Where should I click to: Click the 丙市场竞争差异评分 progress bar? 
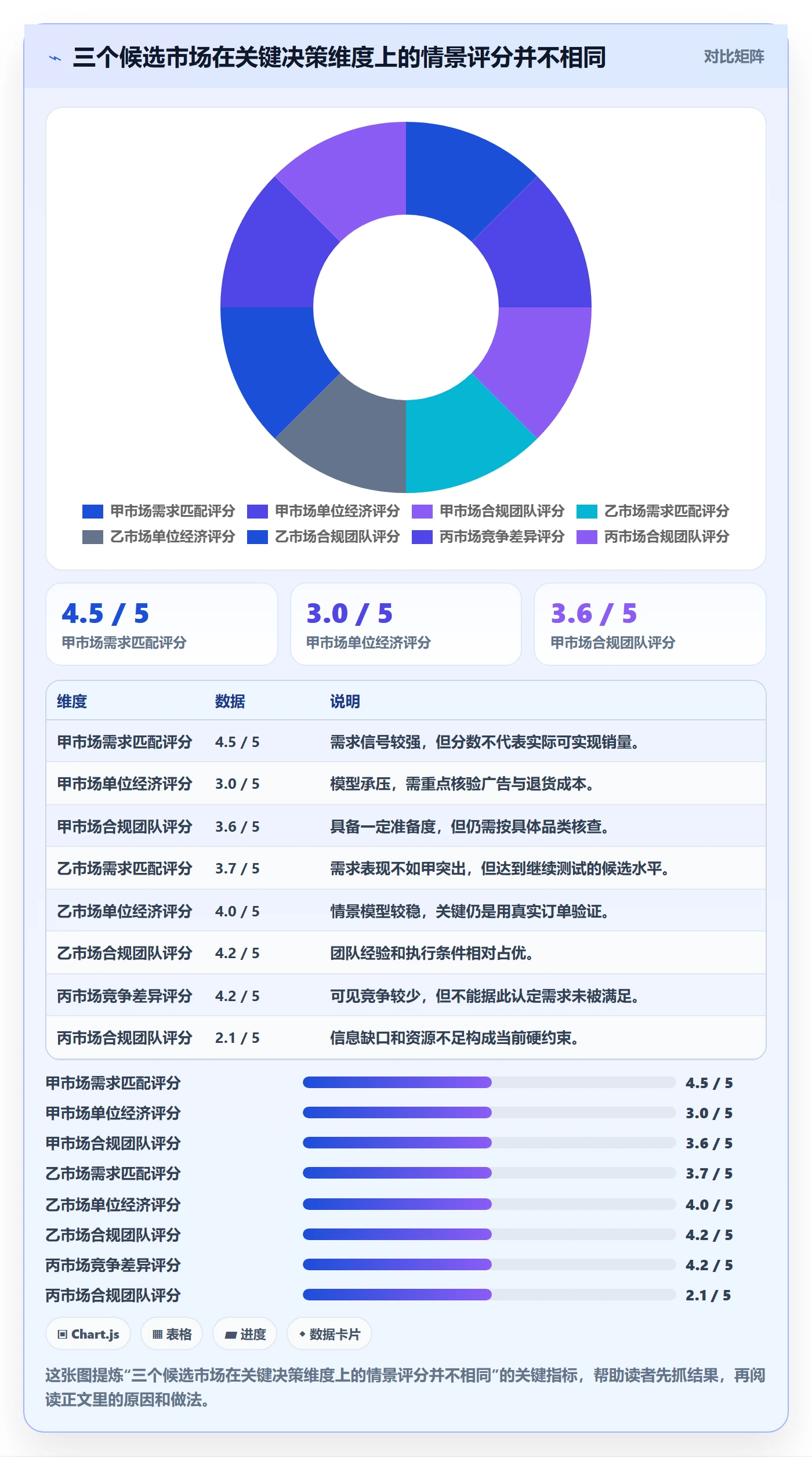pyautogui.click(x=490, y=1264)
